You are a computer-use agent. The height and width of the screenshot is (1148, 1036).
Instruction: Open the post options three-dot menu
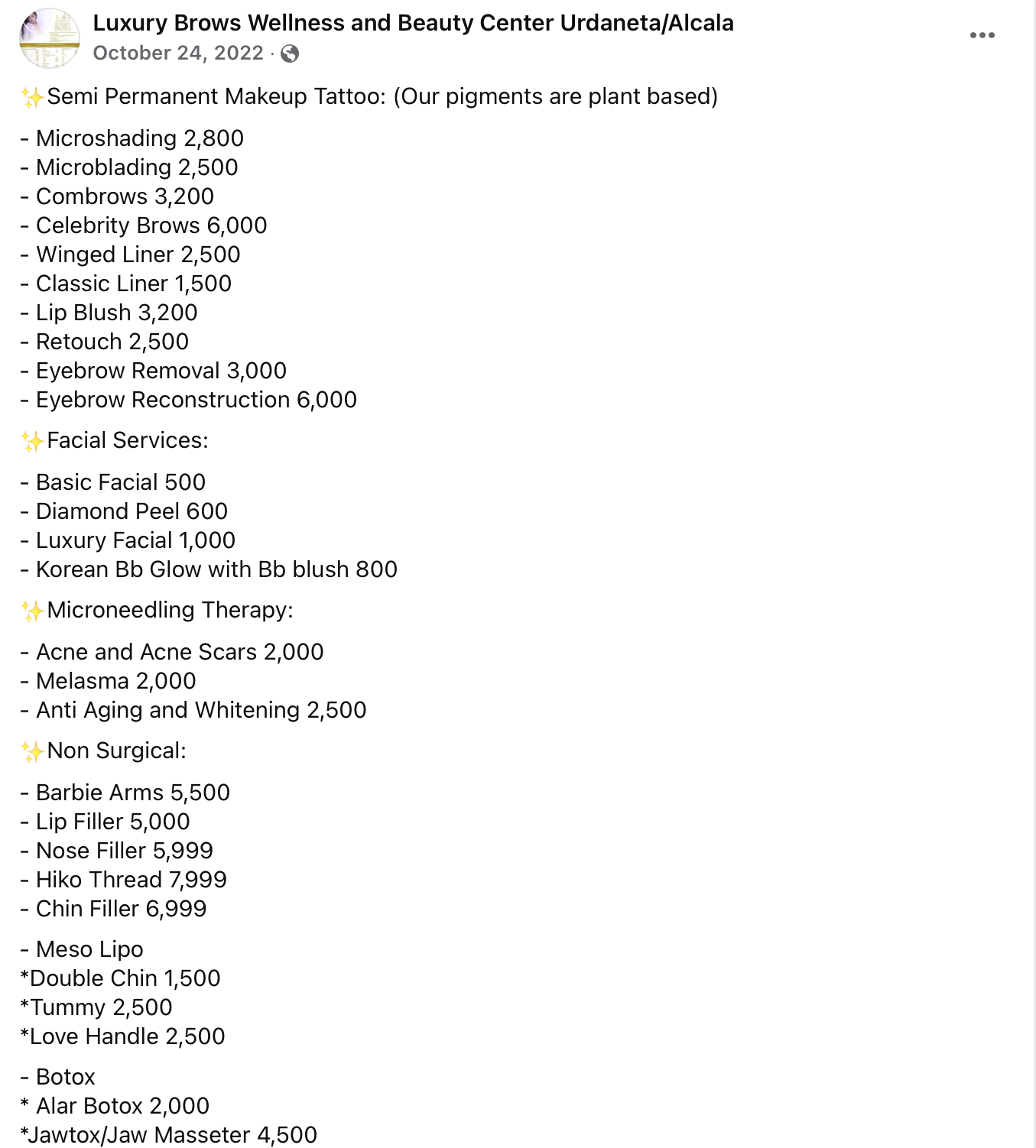point(982,35)
